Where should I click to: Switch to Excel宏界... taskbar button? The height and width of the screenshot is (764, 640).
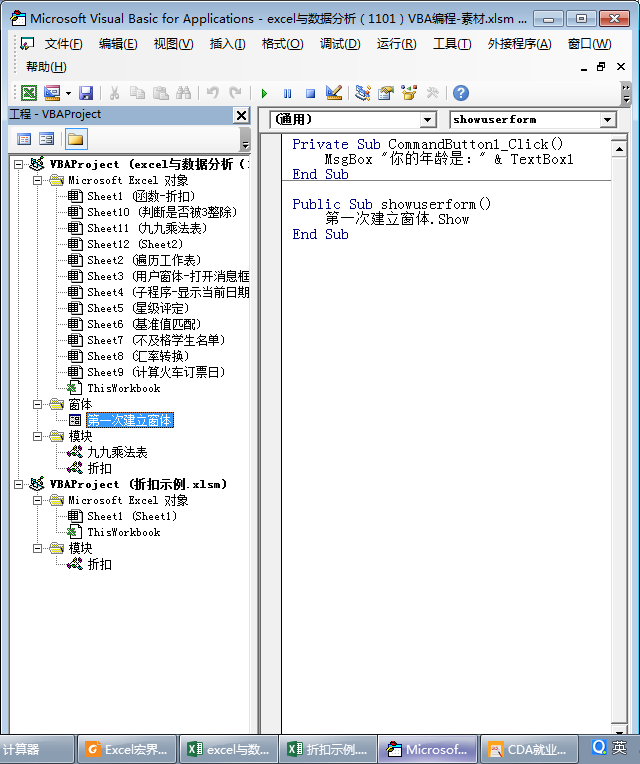click(127, 749)
